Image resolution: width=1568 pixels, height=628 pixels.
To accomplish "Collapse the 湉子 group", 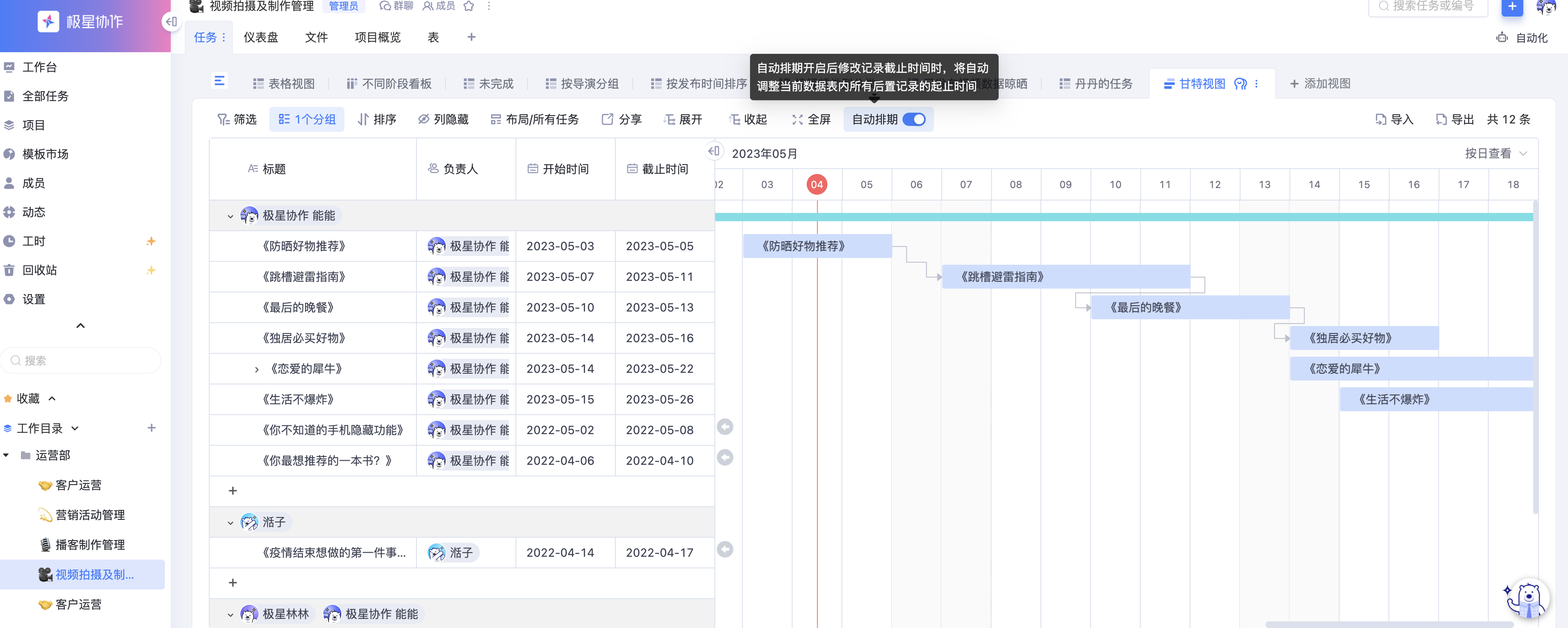I will [230, 523].
